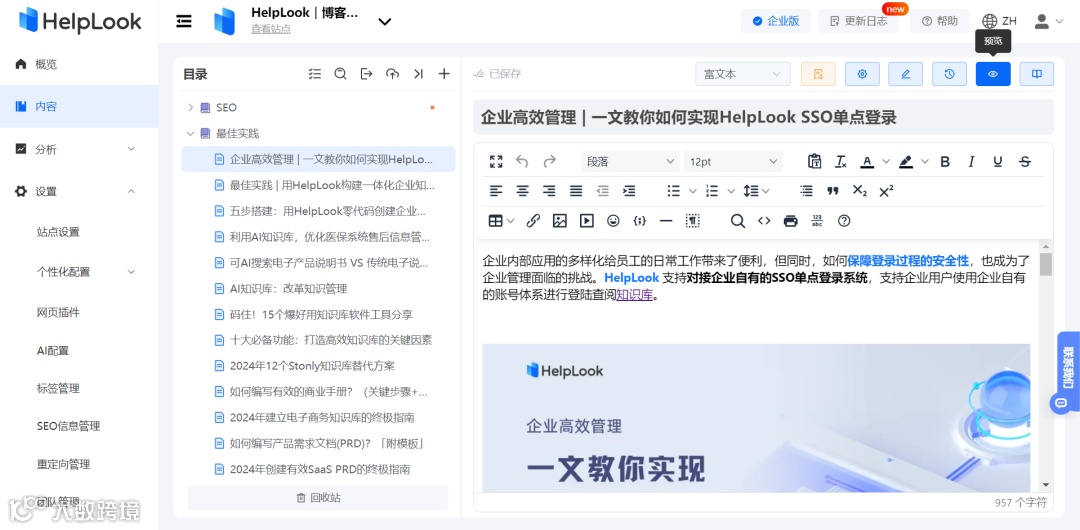Center align text
The image size is (1080, 530).
523,191
